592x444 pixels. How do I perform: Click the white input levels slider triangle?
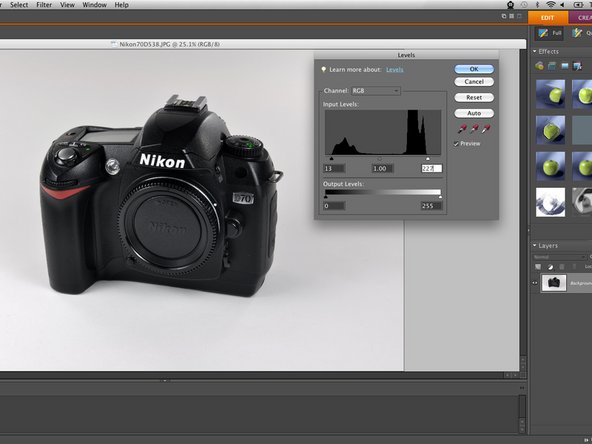[428, 159]
